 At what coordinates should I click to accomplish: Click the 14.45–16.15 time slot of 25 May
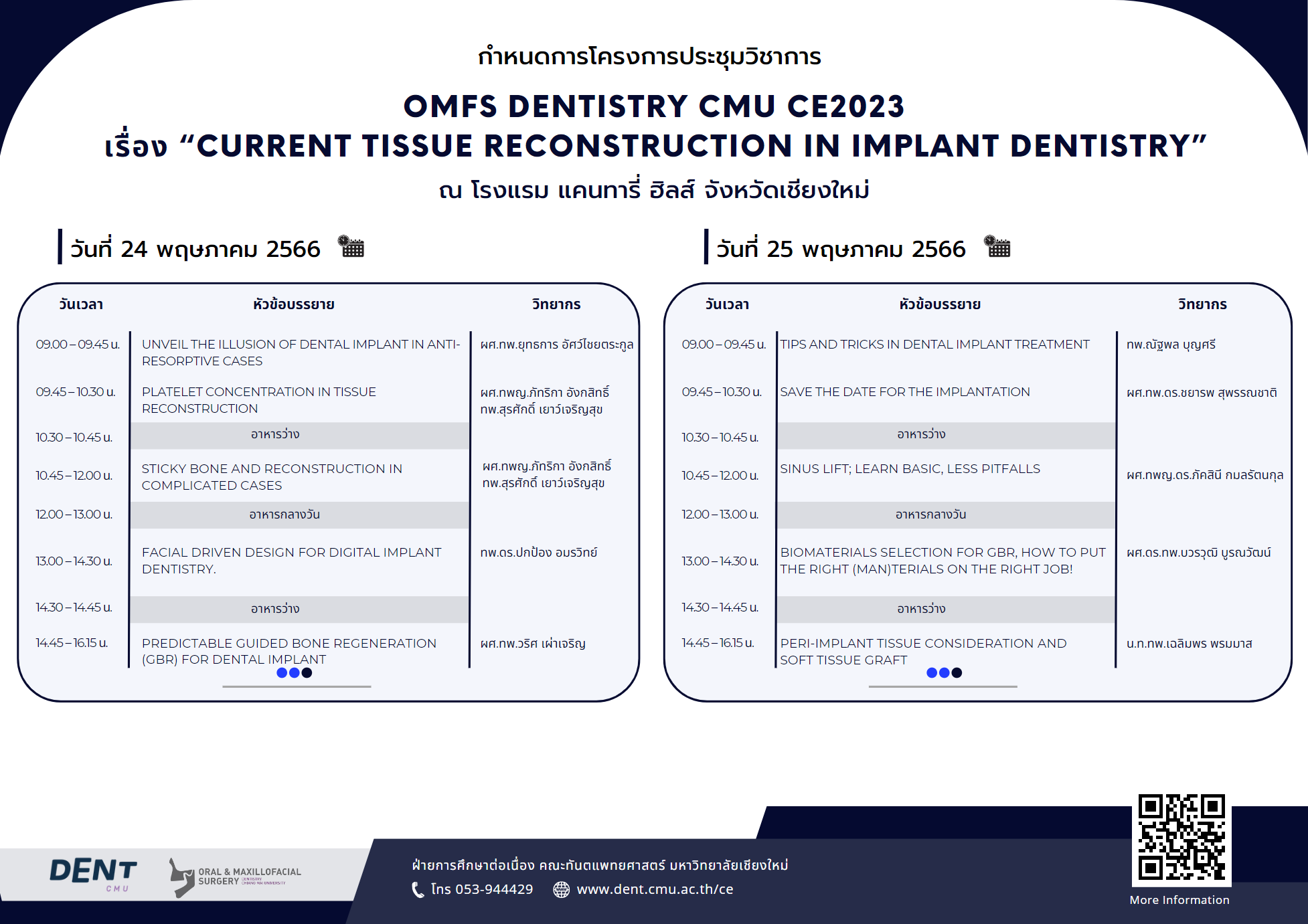(718, 642)
